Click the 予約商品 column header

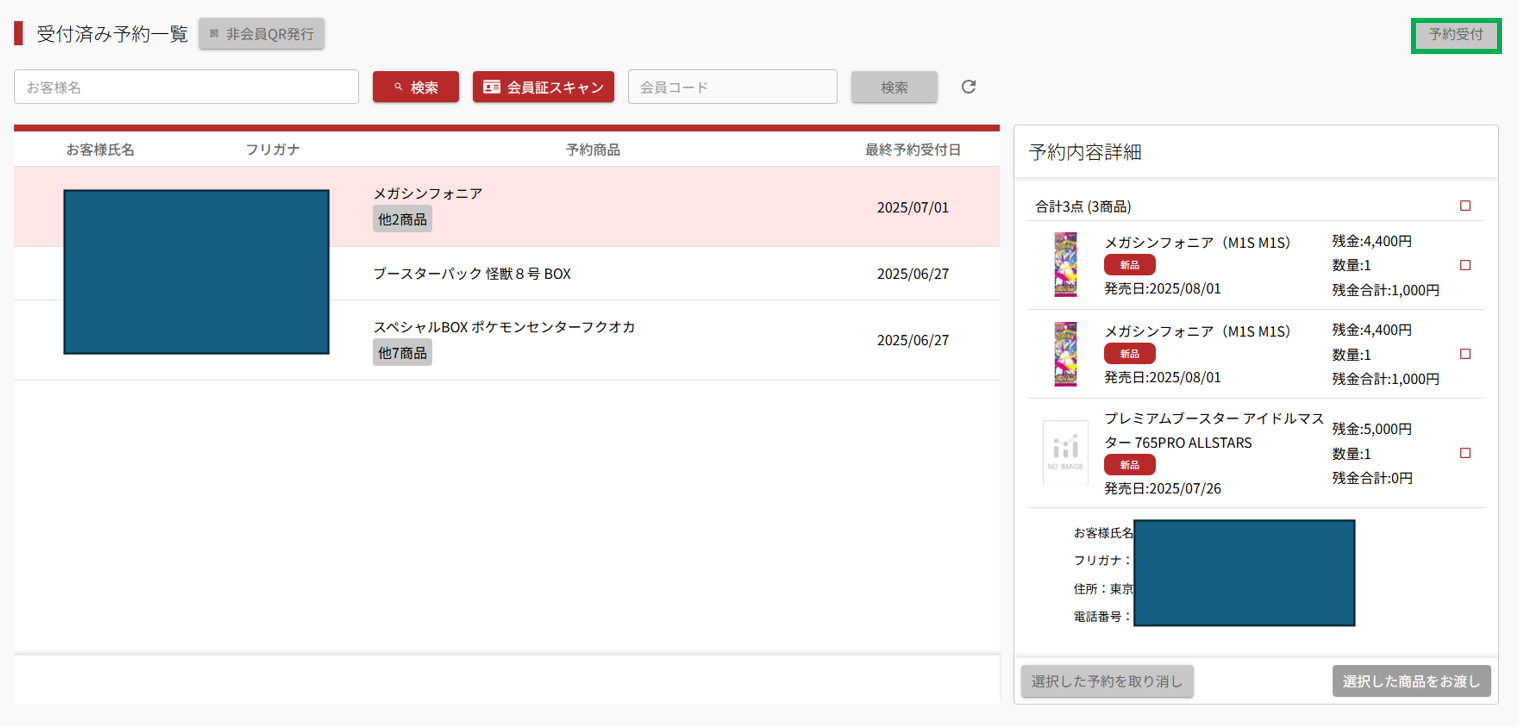(593, 150)
